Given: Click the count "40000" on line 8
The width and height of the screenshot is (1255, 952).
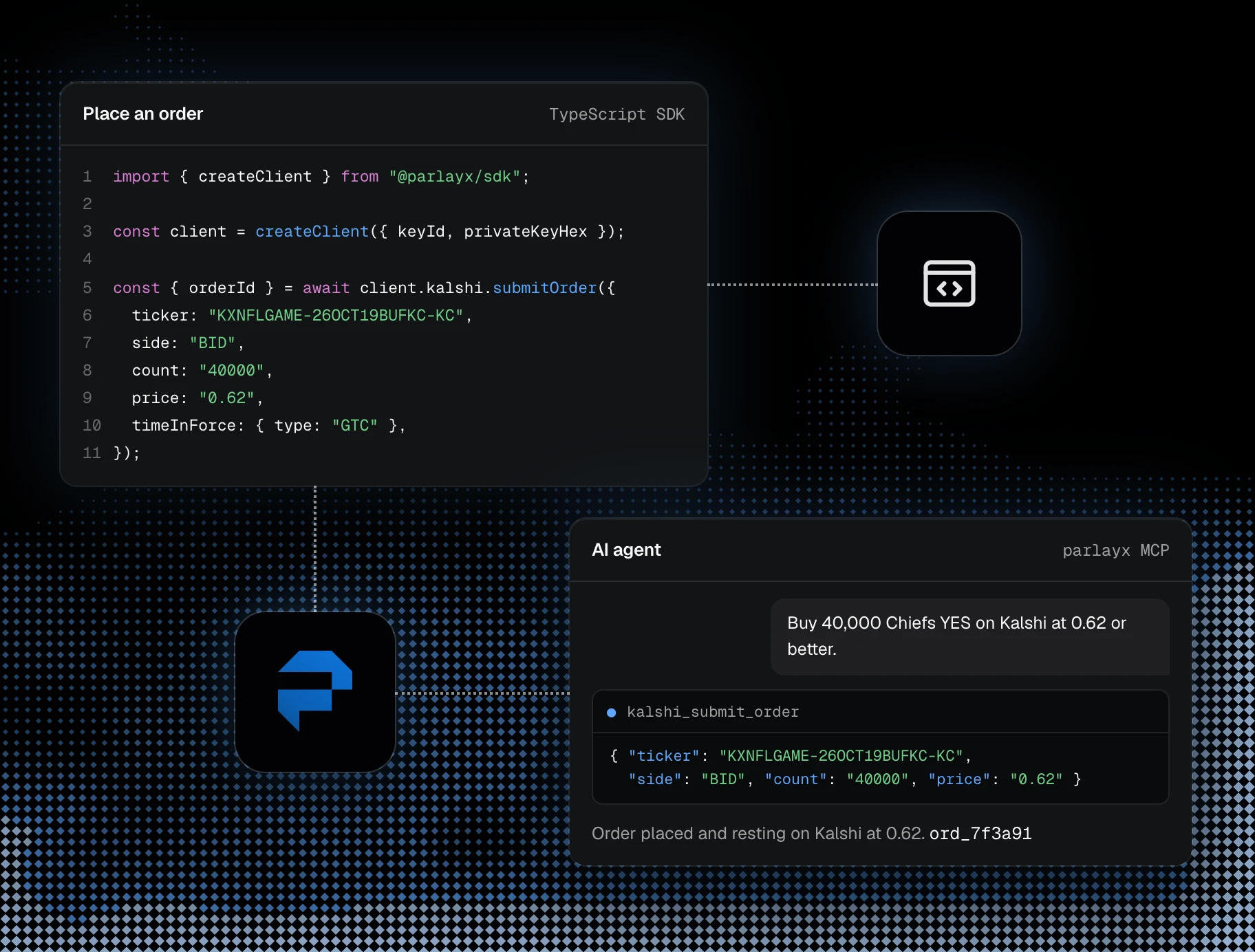Looking at the screenshot, I should [231, 371].
